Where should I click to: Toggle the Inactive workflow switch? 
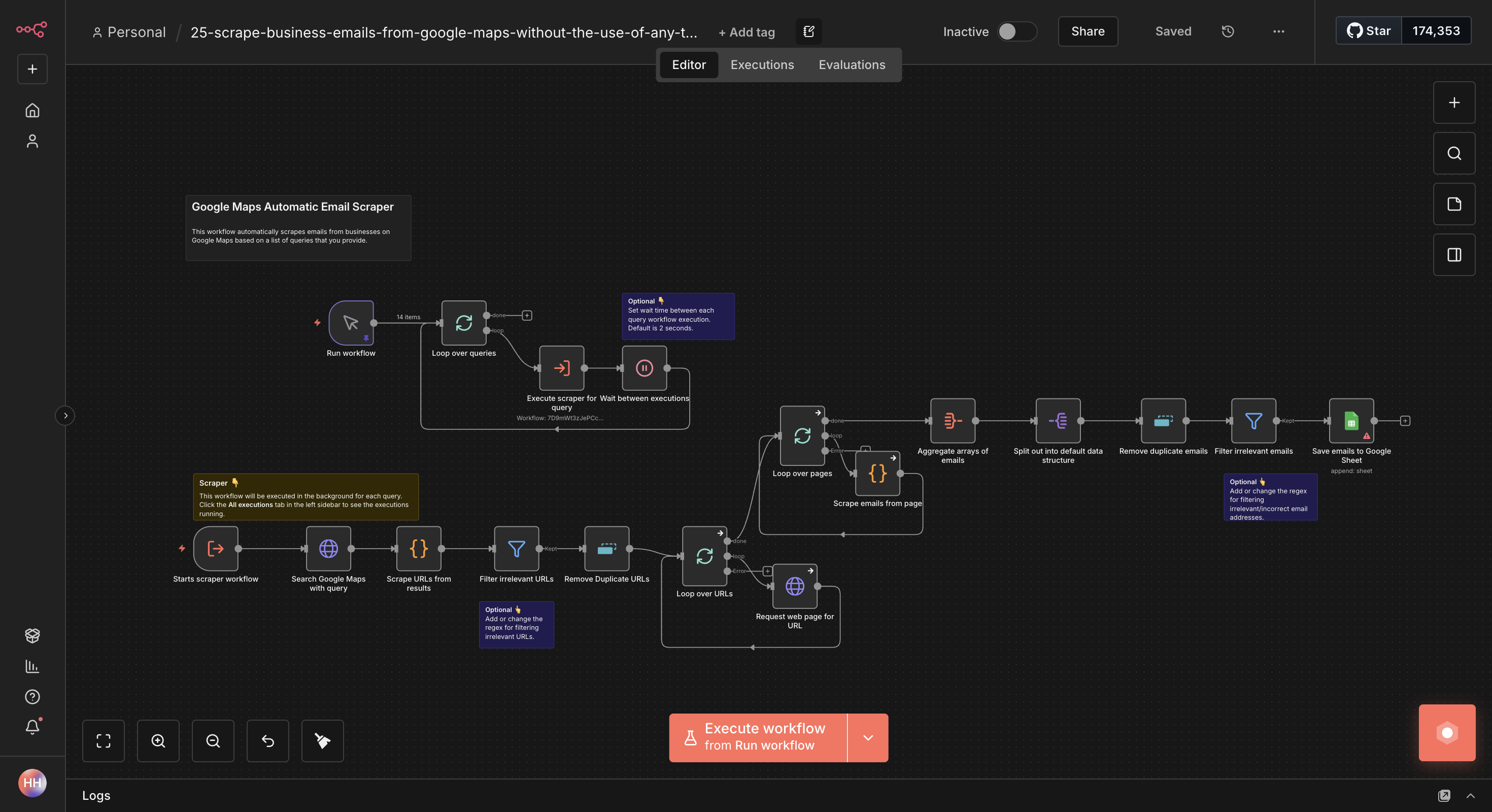pyautogui.click(x=1016, y=31)
